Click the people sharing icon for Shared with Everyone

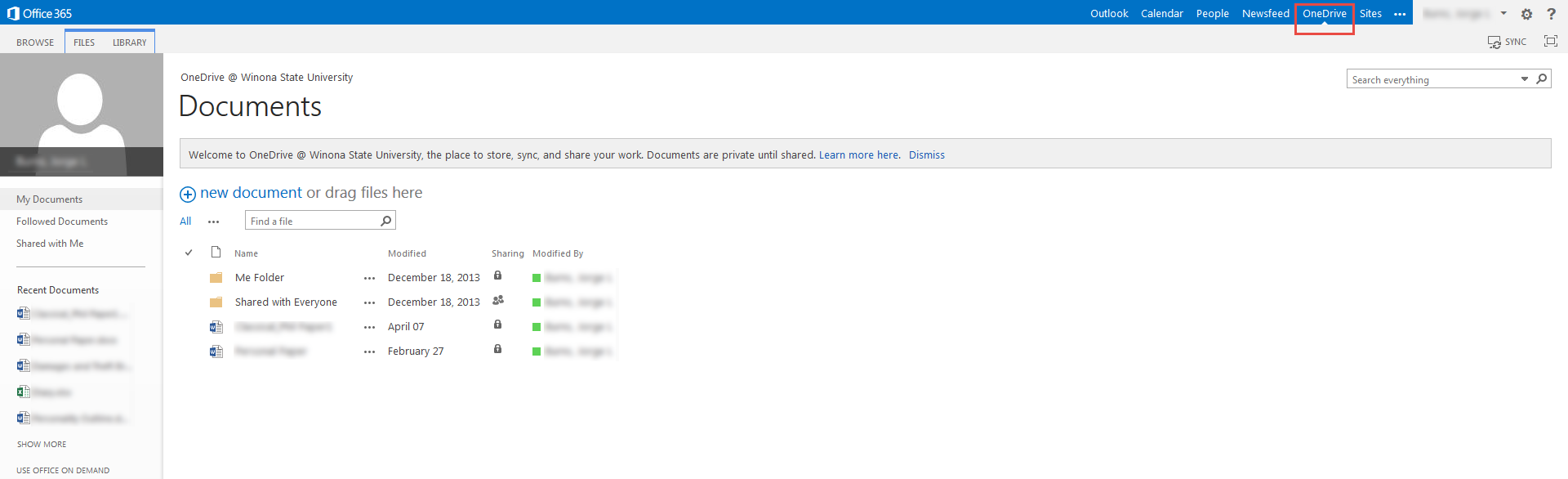pos(498,301)
